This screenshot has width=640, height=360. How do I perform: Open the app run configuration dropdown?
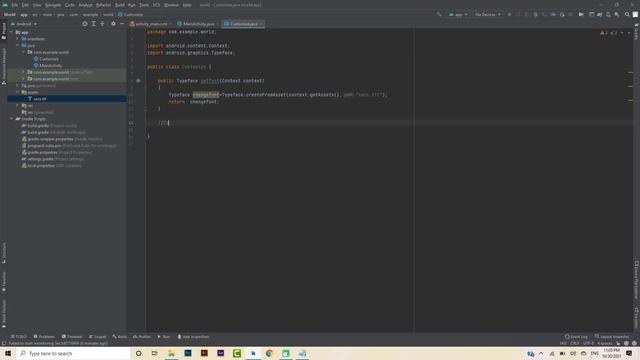(458, 14)
